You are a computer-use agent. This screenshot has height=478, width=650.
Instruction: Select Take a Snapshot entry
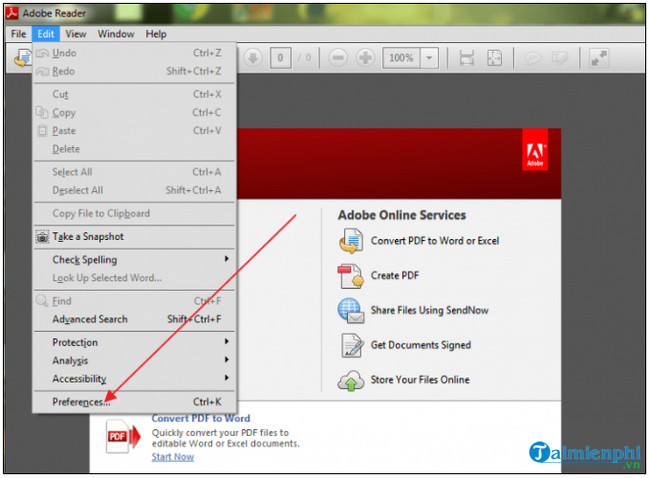click(134, 236)
